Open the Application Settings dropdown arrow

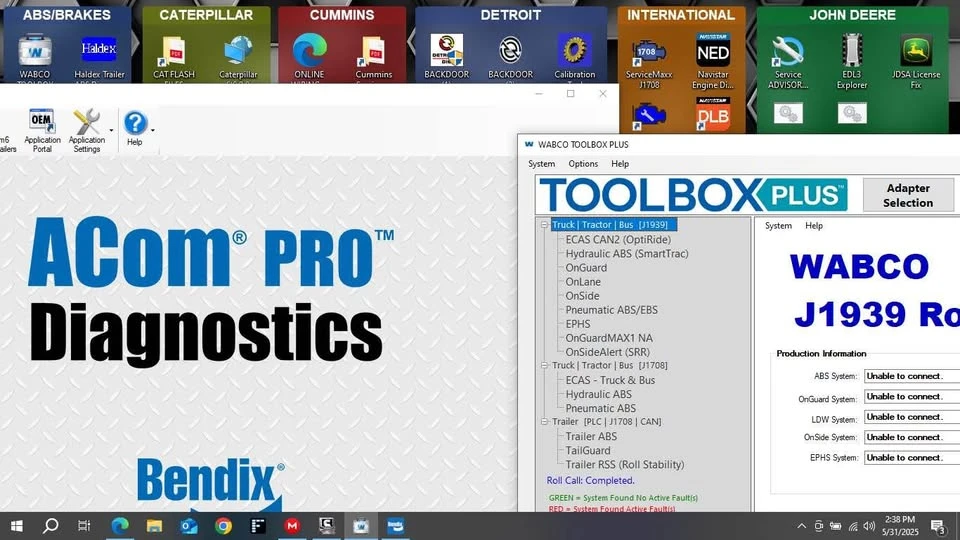[x=111, y=130]
